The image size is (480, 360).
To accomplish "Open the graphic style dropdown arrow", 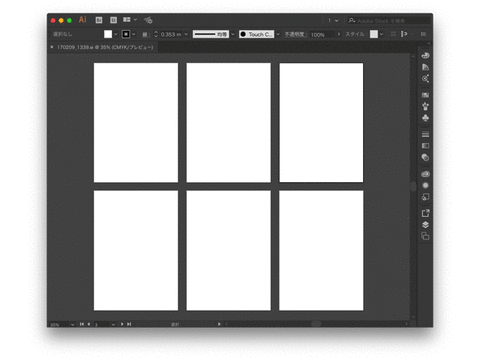I will tap(382, 34).
